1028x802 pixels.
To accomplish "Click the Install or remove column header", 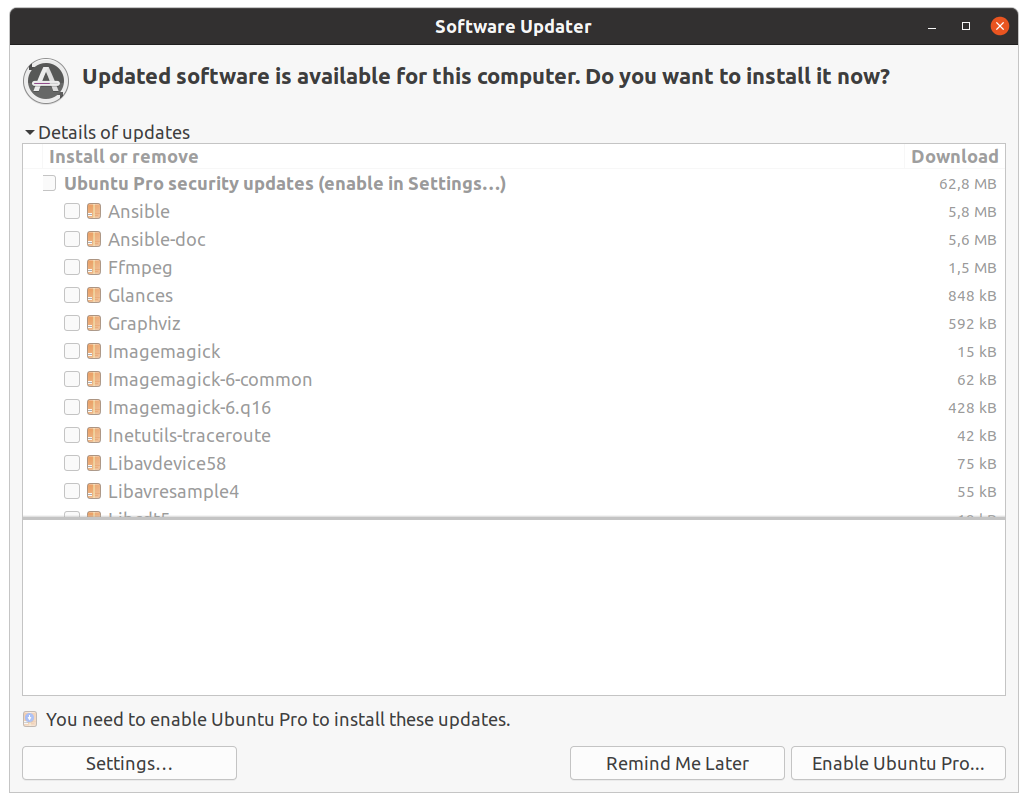I will [x=472, y=157].
